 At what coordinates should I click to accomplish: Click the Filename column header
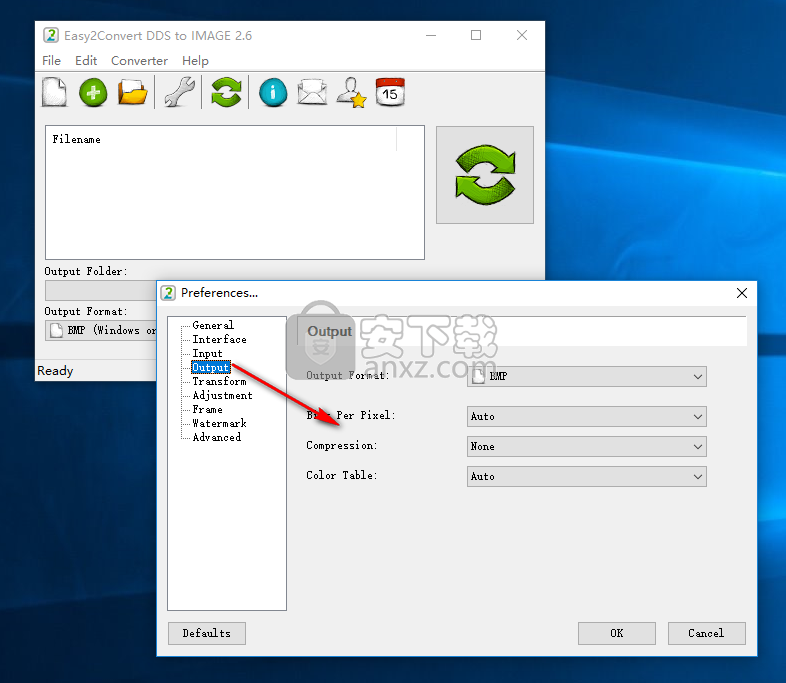[221, 139]
